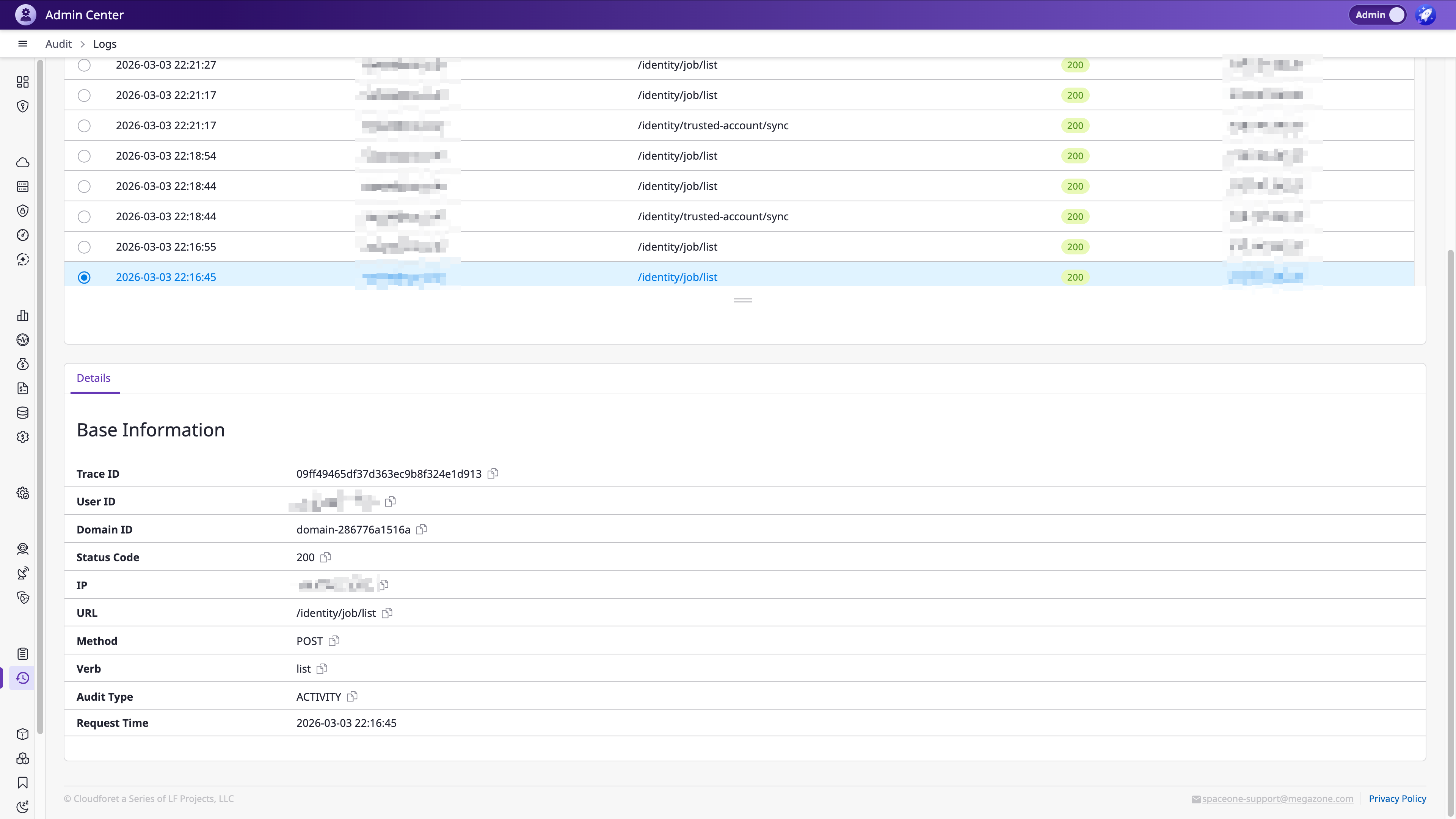Screen dimensions: 1456x819
Task: Copy the Trace ID value
Action: [493, 474]
